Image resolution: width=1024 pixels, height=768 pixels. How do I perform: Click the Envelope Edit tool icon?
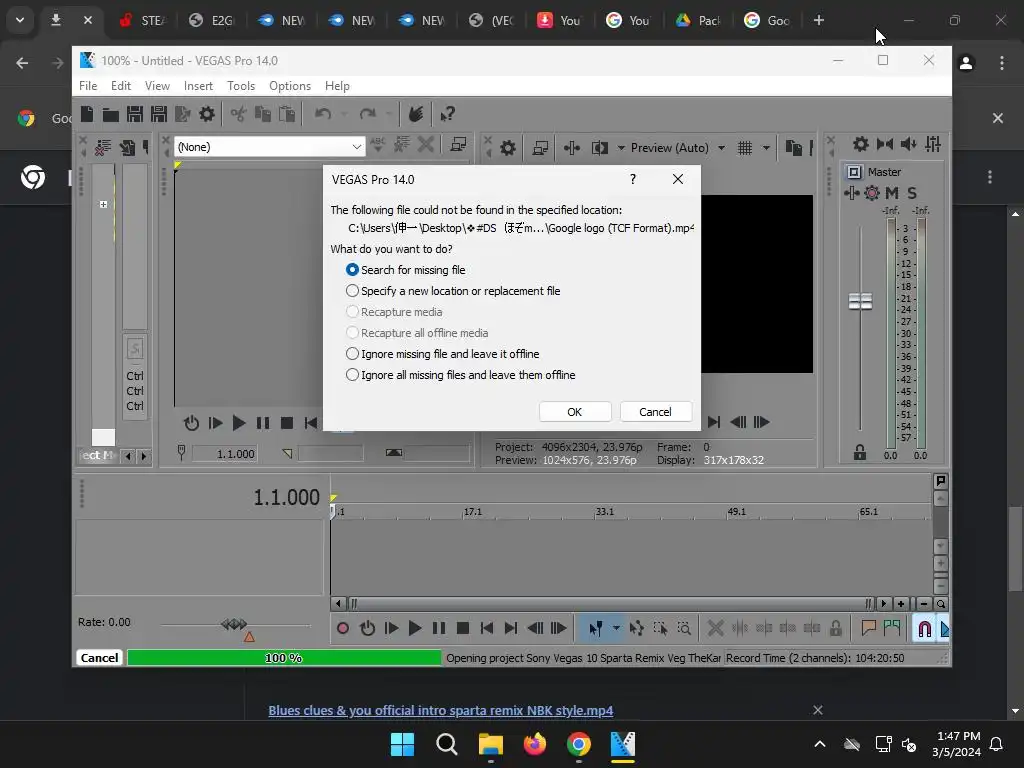(x=637, y=628)
